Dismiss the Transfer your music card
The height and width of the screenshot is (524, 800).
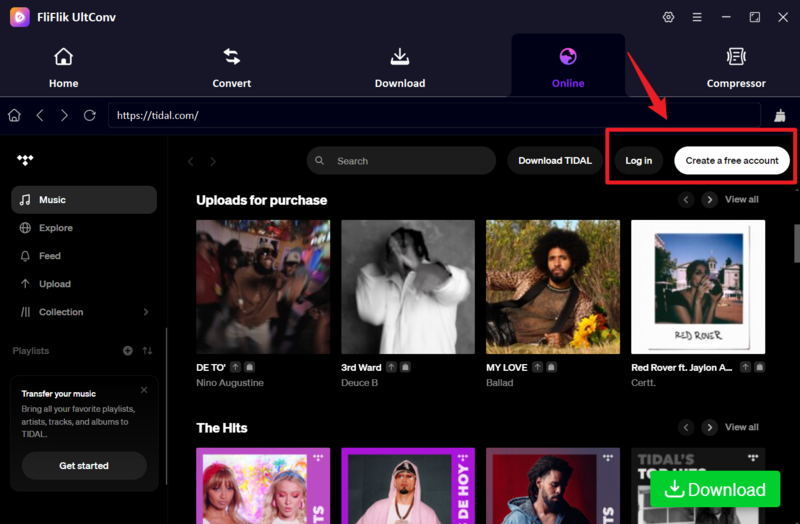tap(144, 390)
